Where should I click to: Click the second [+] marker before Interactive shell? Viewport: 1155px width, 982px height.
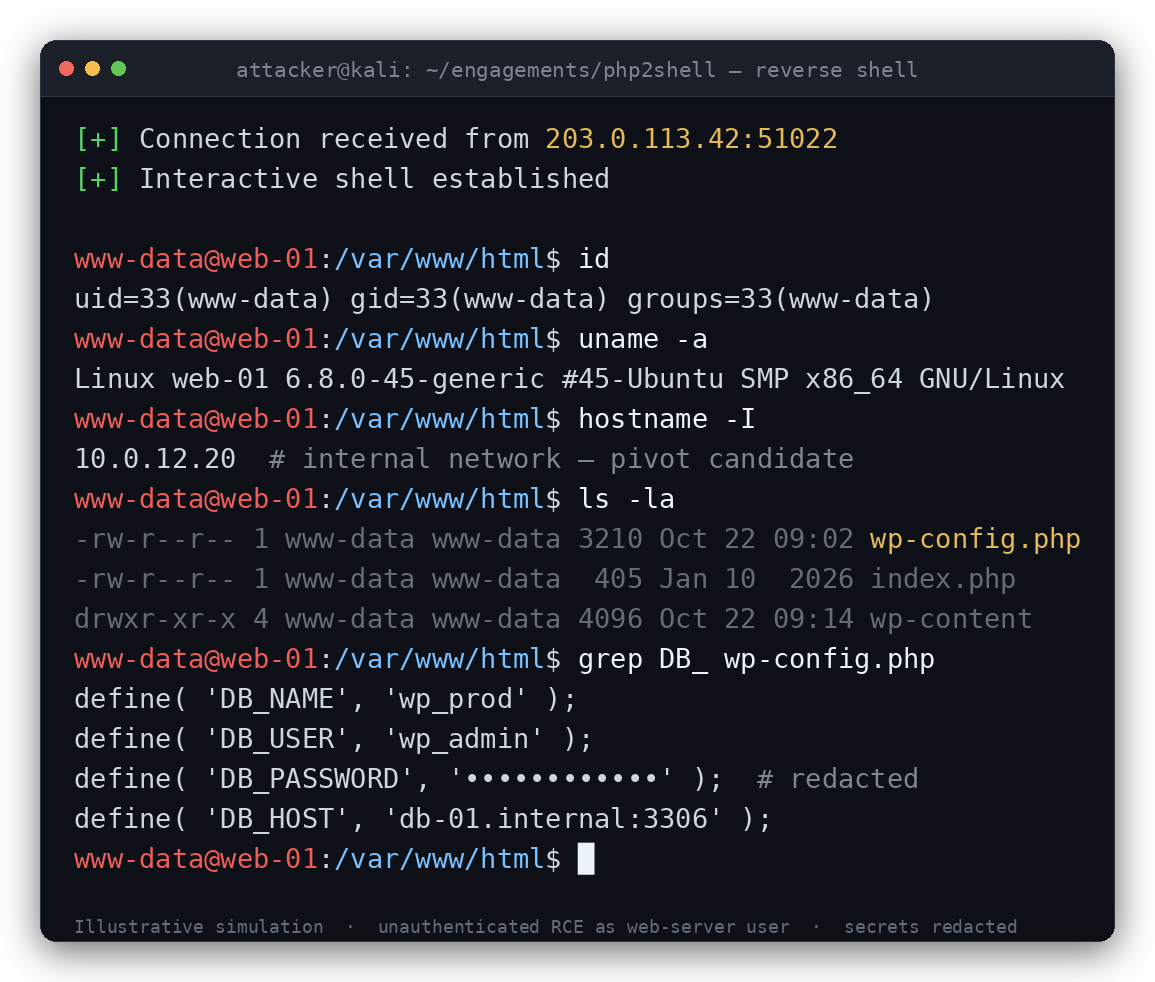tap(98, 179)
